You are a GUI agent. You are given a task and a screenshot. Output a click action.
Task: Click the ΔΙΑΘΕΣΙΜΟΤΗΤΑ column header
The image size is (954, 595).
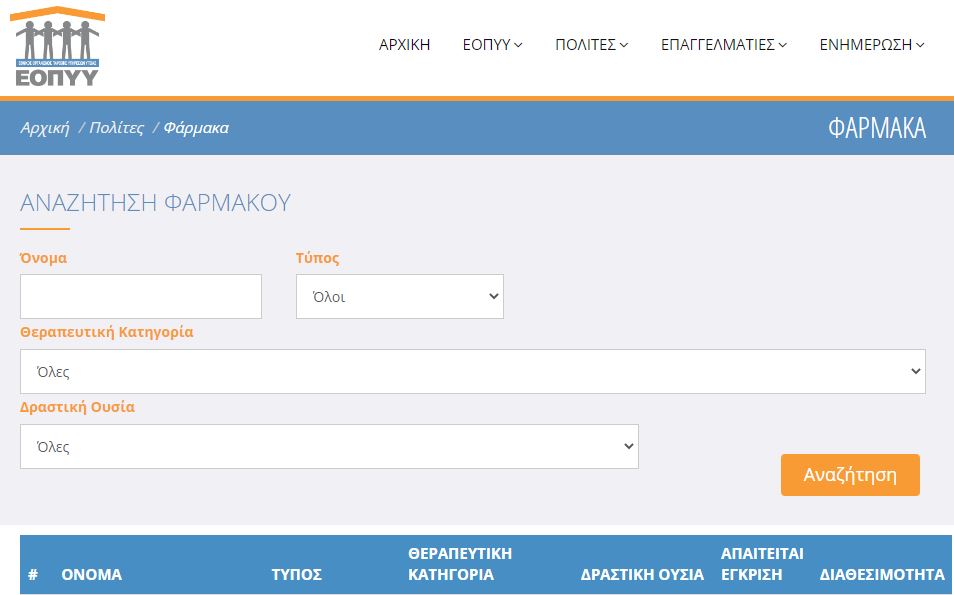[x=881, y=574]
